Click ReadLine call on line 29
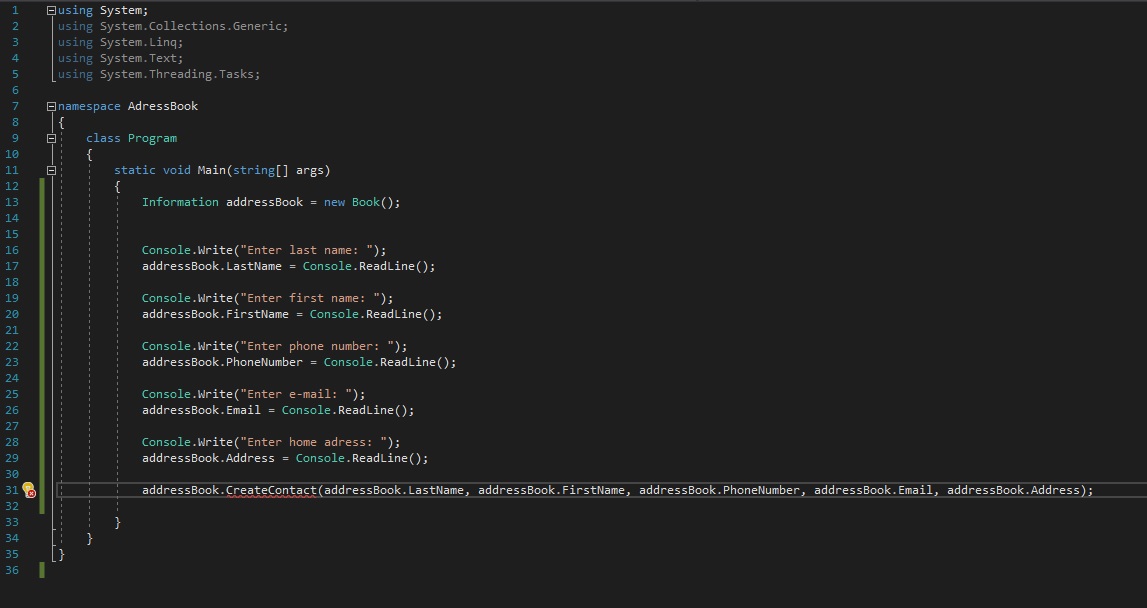Screen dimensions: 1147x608 380,459
